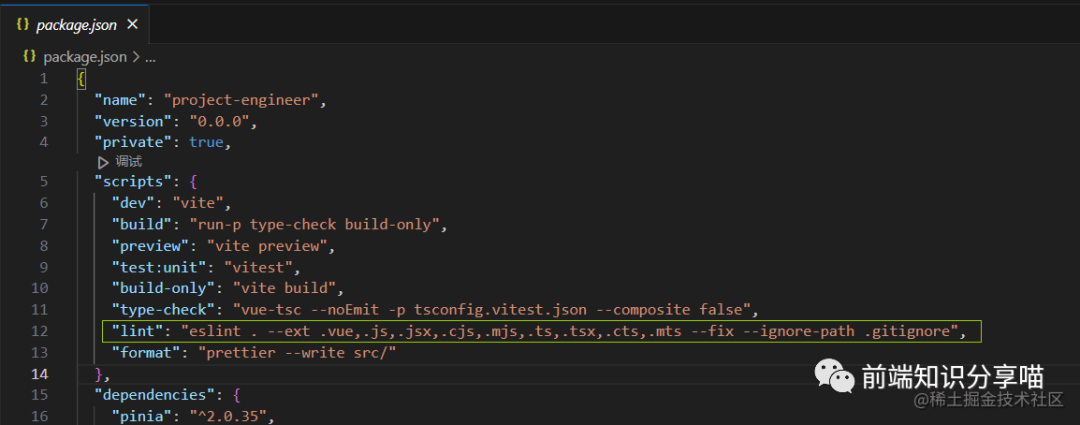Viewport: 1080px width, 425px height.
Task: Click the breadcrumb JSON file icon
Action: pyautogui.click(x=29, y=57)
